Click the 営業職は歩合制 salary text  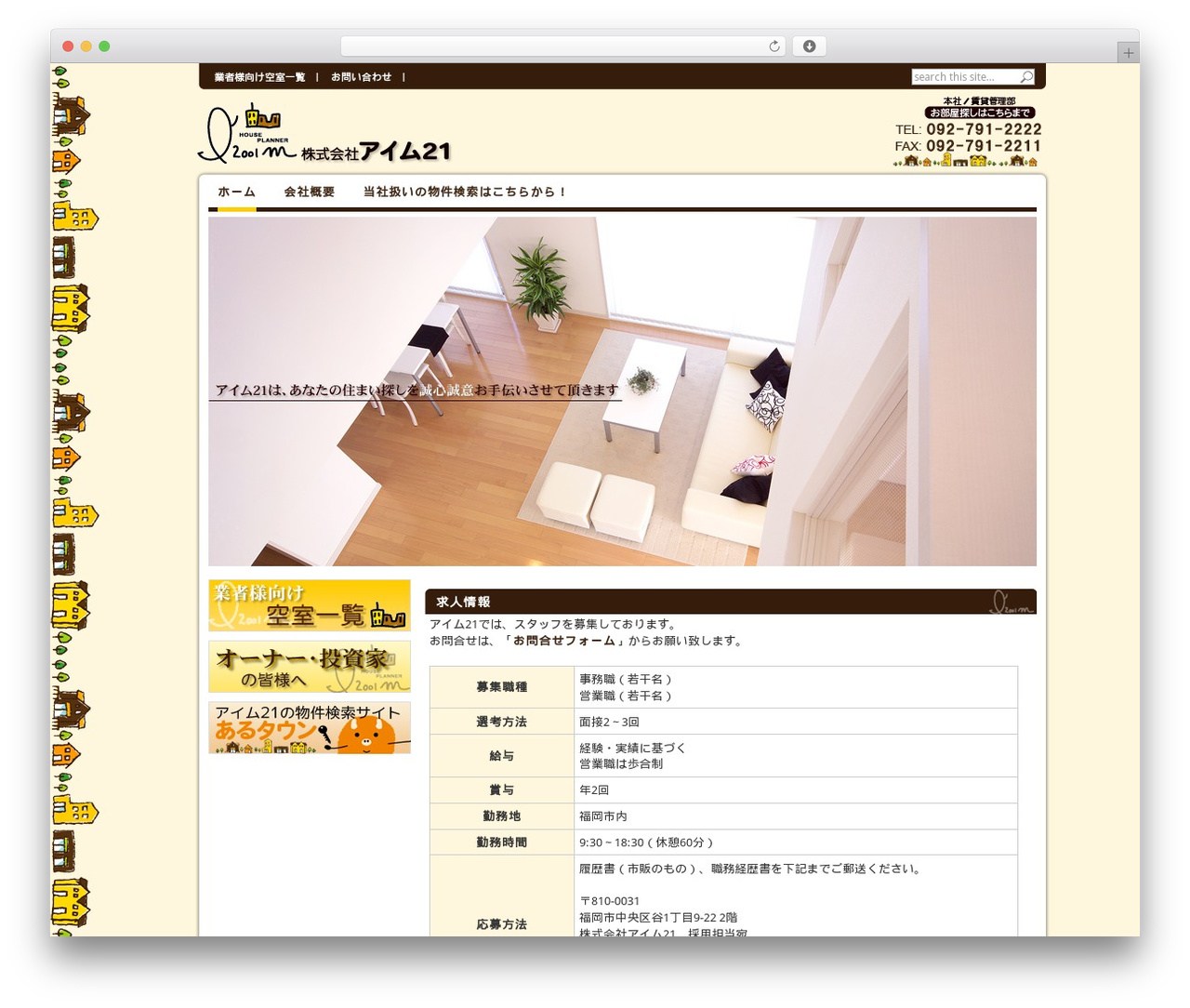pyautogui.click(x=621, y=764)
